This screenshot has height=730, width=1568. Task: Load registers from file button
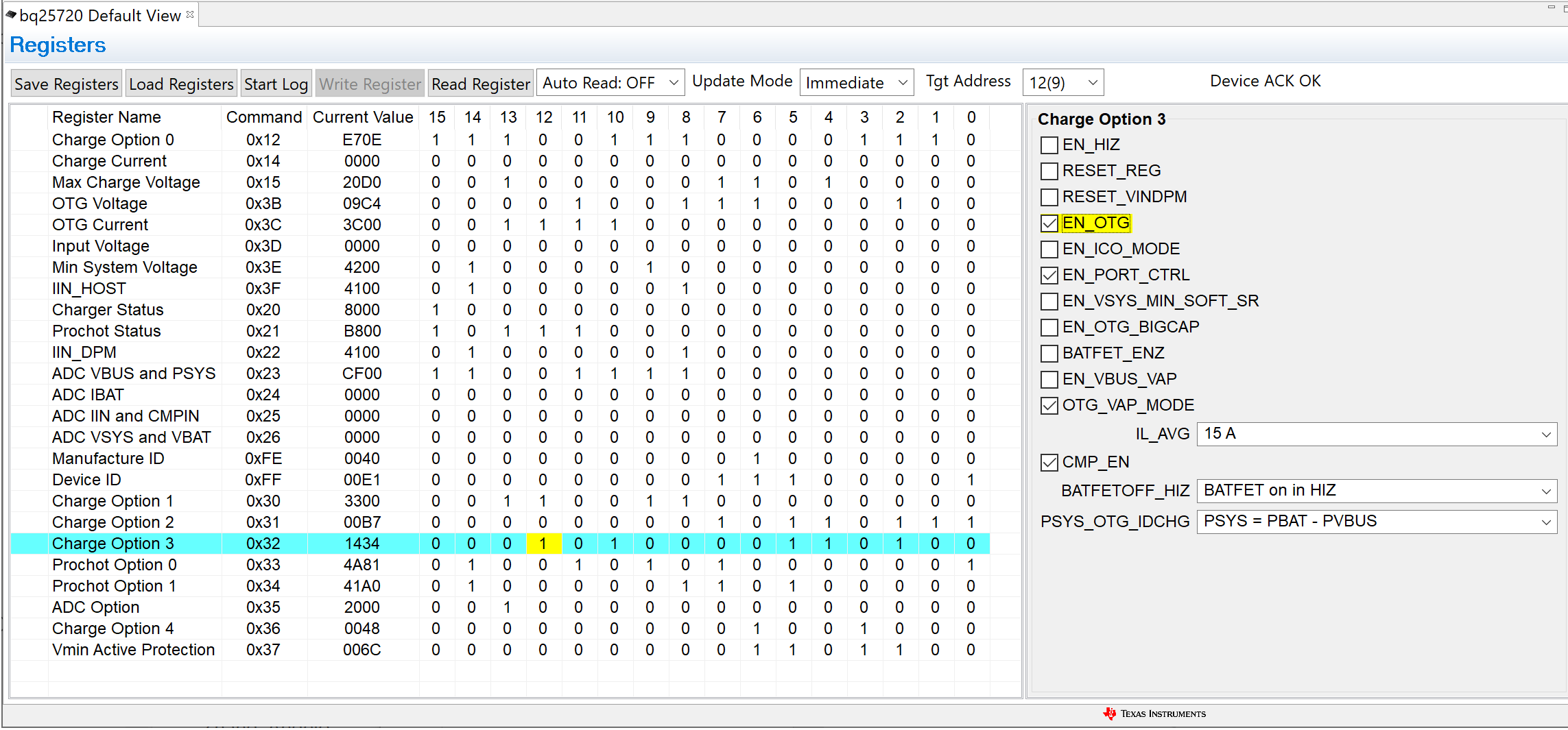pyautogui.click(x=181, y=84)
